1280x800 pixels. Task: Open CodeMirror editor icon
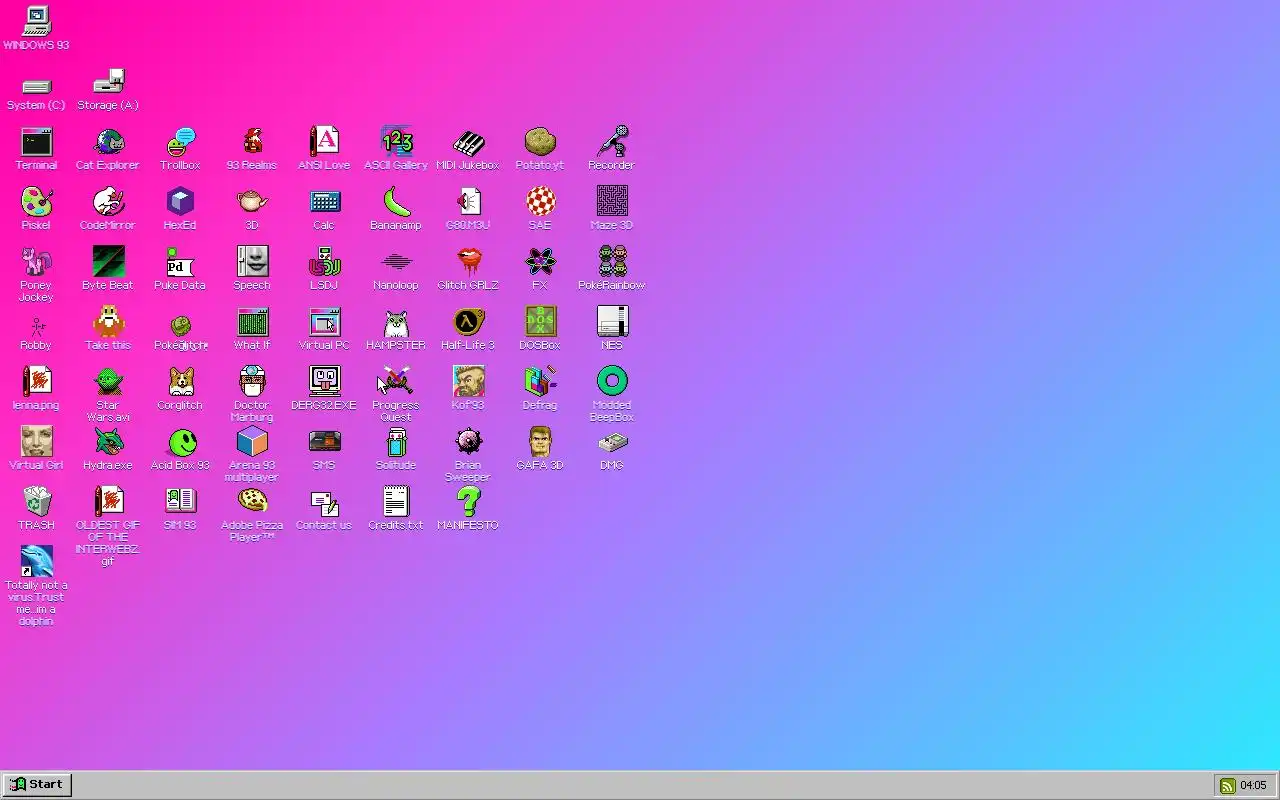click(x=108, y=202)
